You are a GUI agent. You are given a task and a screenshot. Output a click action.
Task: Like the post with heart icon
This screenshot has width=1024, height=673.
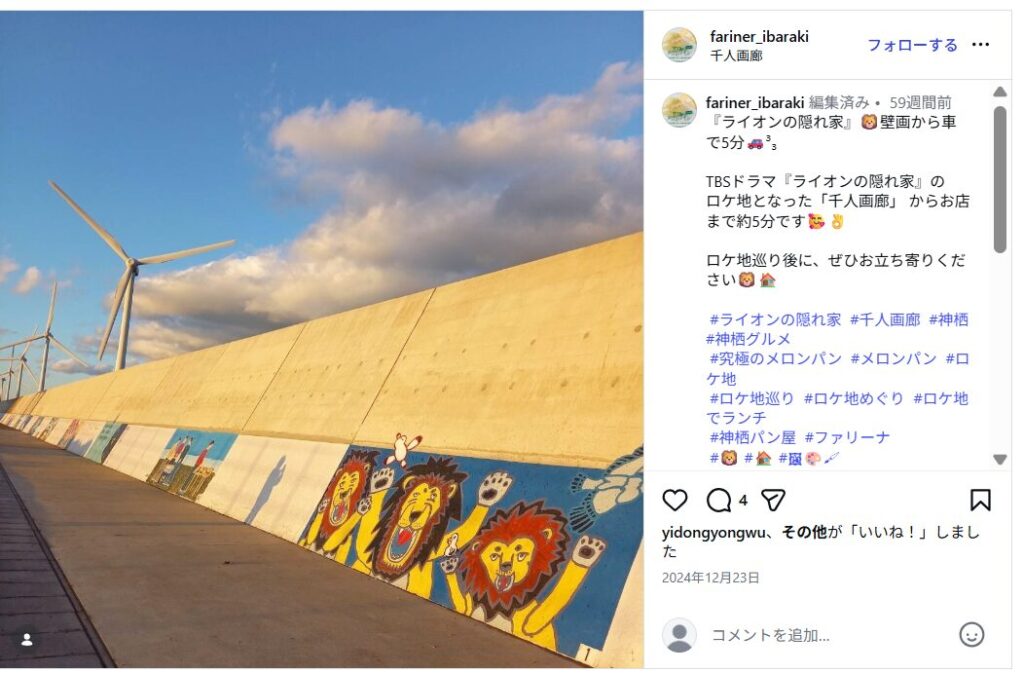pos(675,501)
